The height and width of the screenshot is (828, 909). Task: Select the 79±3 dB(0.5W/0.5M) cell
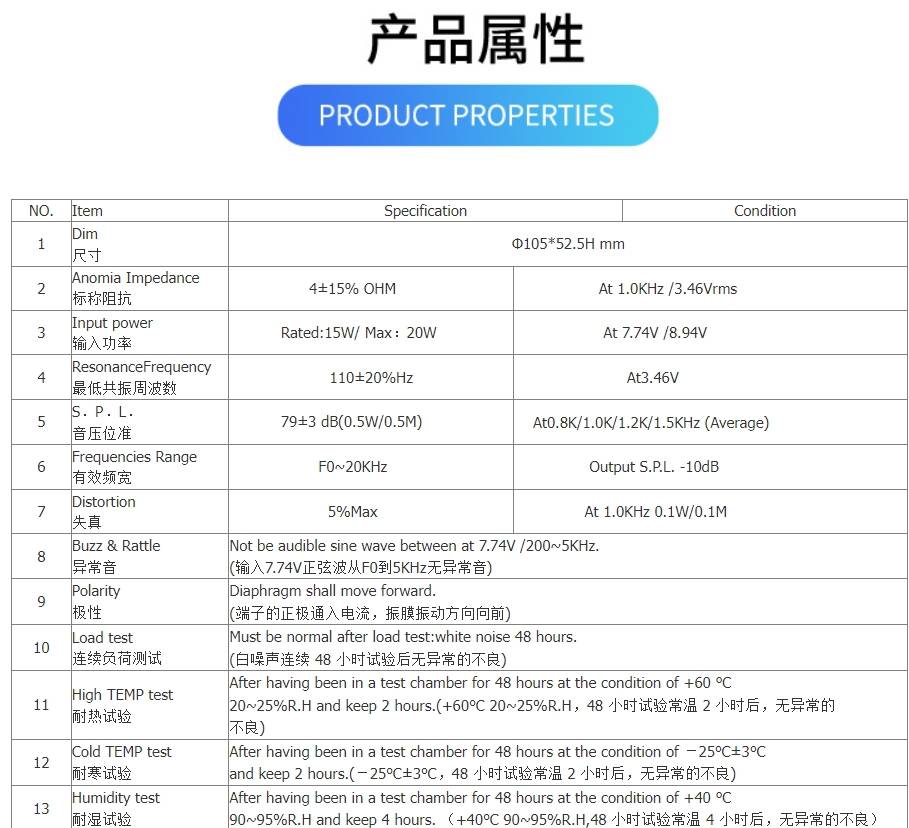351,422
